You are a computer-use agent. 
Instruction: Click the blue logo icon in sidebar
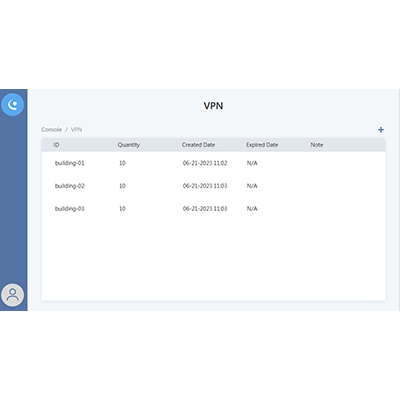[x=13, y=105]
